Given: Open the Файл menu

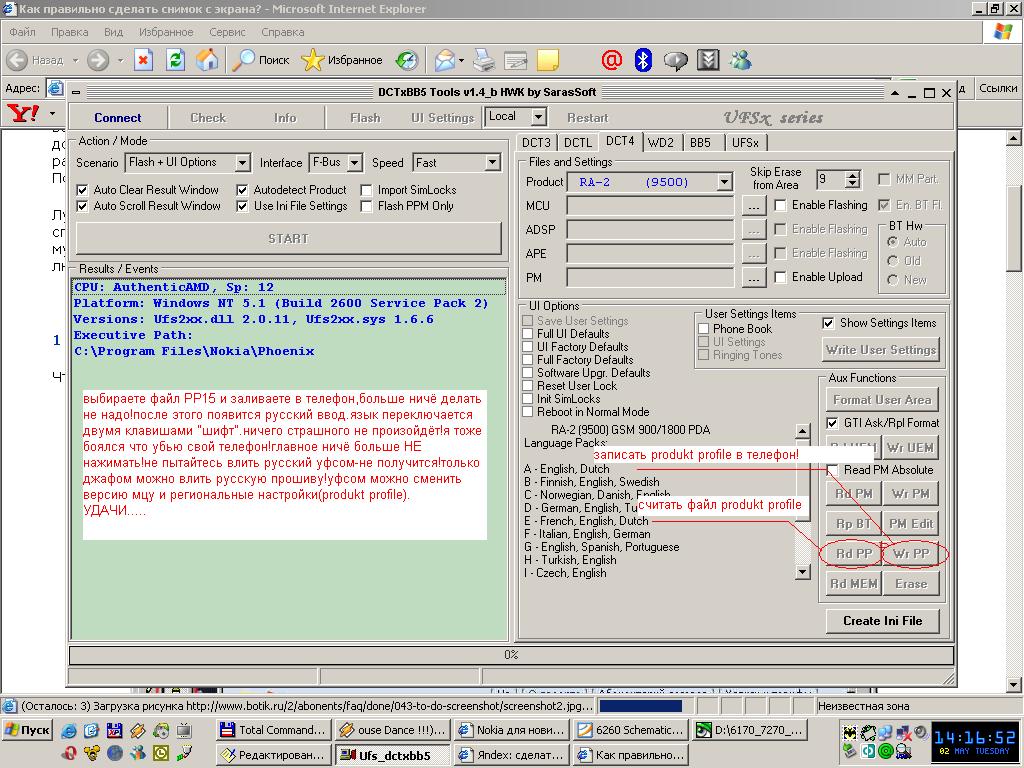Looking at the screenshot, I should [x=22, y=32].
